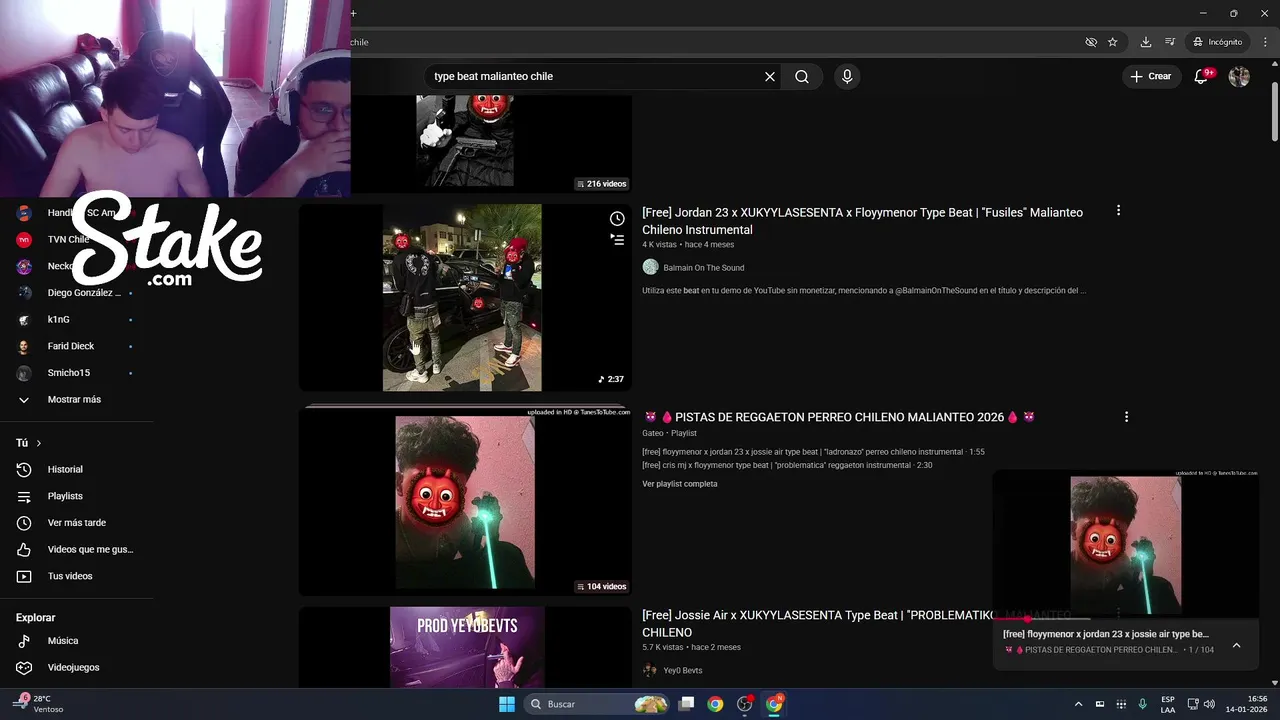Start voice search with the microphone icon
The width and height of the screenshot is (1280, 720).
tap(847, 76)
